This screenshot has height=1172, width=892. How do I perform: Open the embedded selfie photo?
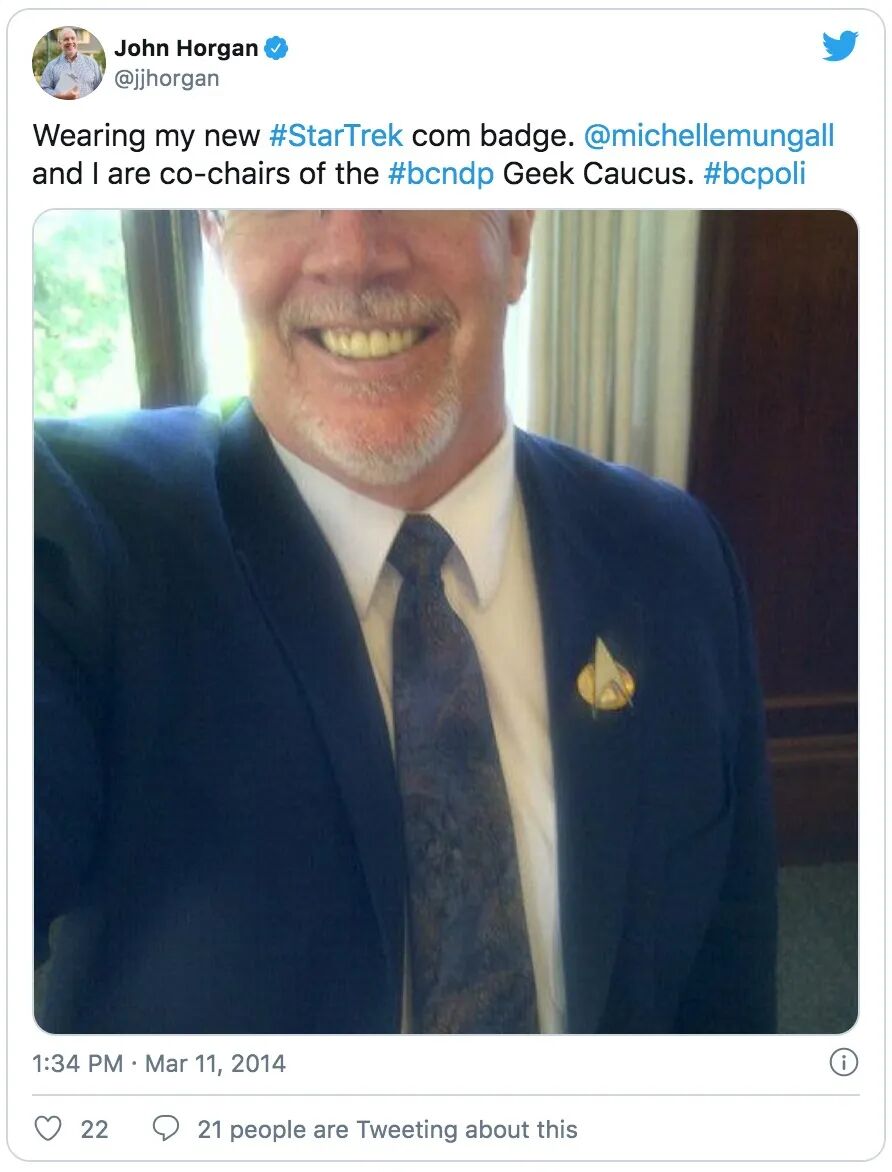click(446, 621)
